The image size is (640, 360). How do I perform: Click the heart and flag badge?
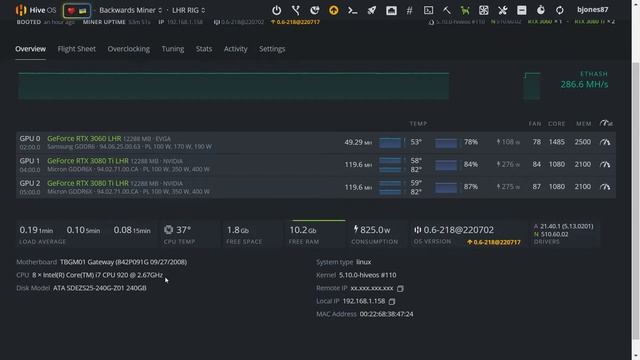pos(77,11)
